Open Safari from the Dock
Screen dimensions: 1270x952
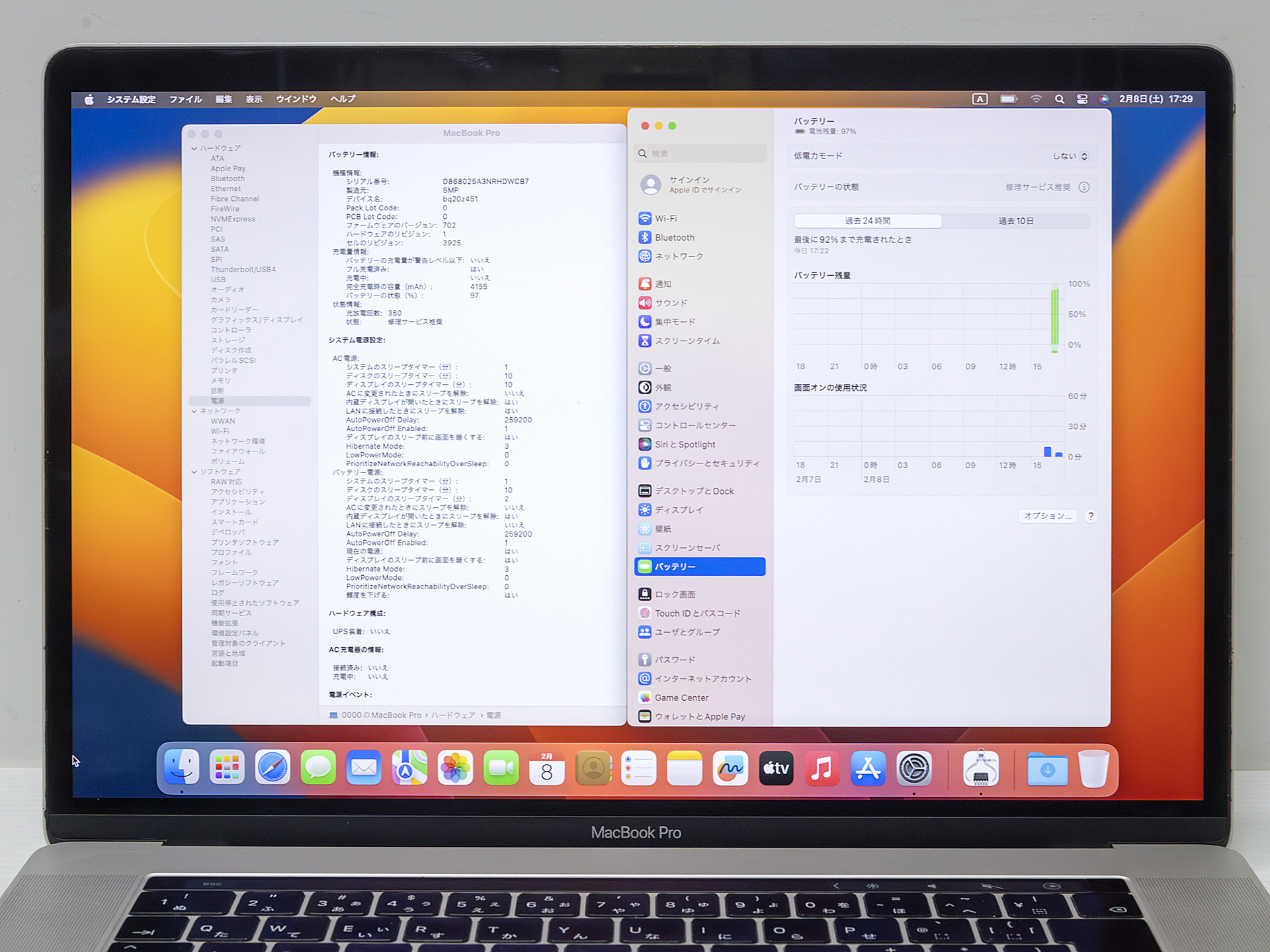click(273, 768)
